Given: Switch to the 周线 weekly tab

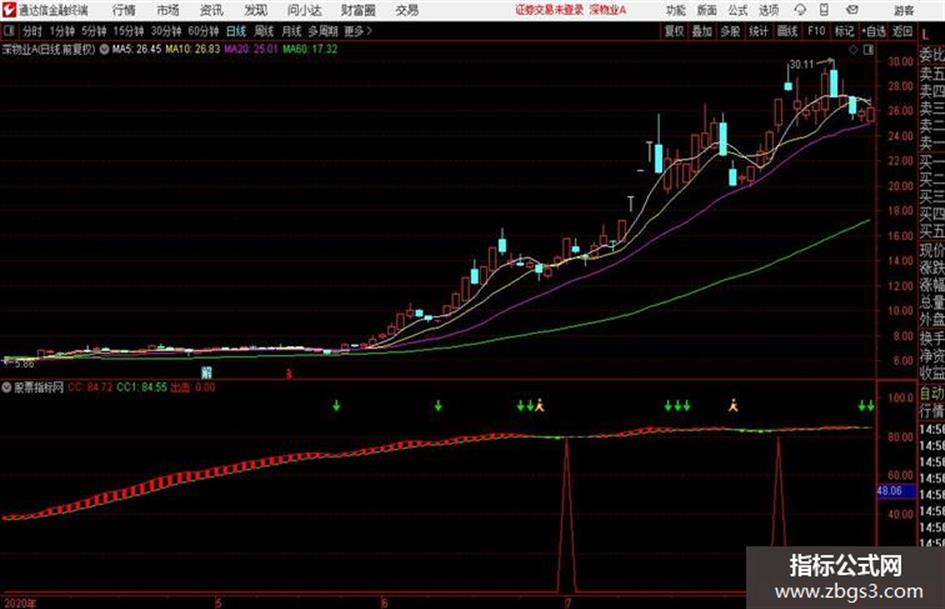Looking at the screenshot, I should pos(264,31).
